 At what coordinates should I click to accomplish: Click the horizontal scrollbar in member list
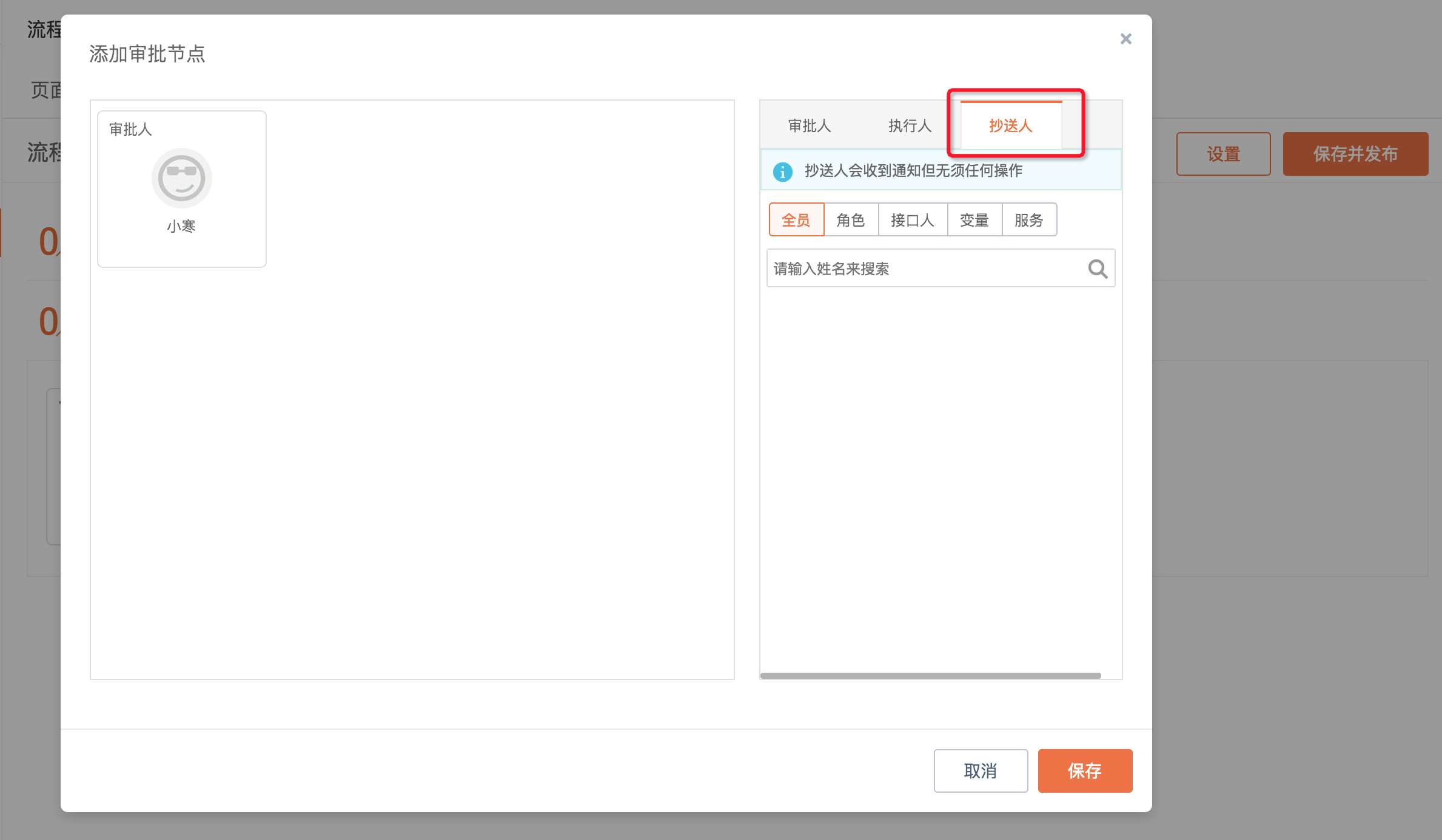930,675
